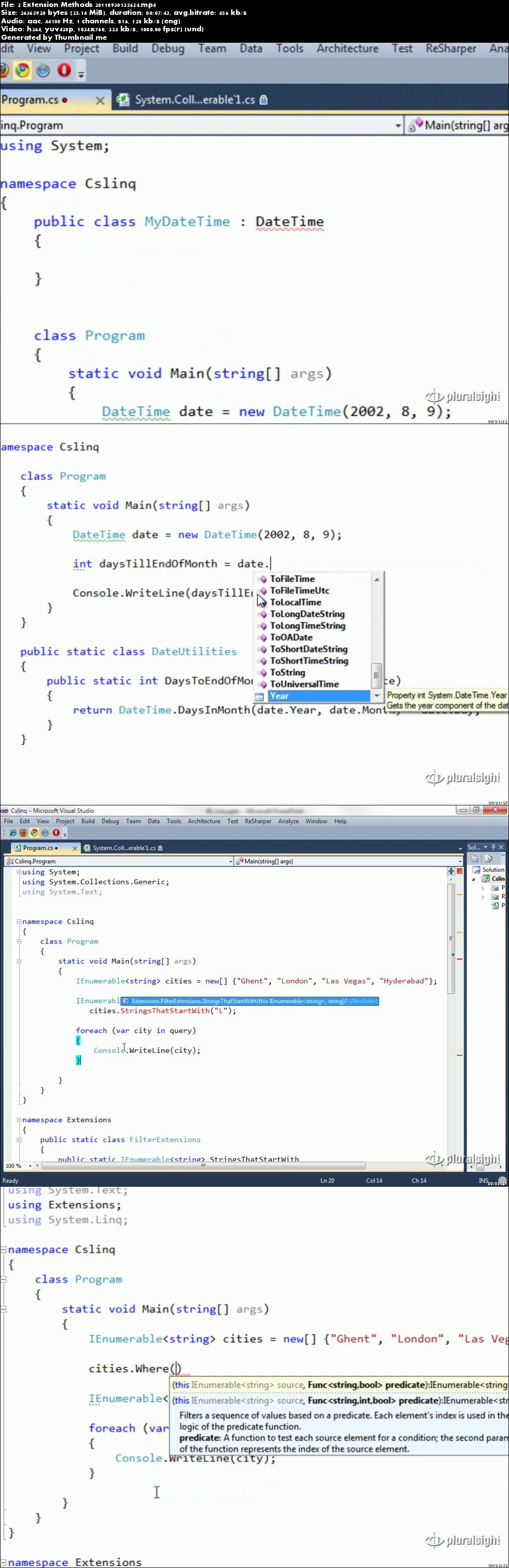
Task: Open the Architecture menu in the MyDateTime frame
Action: (347, 49)
